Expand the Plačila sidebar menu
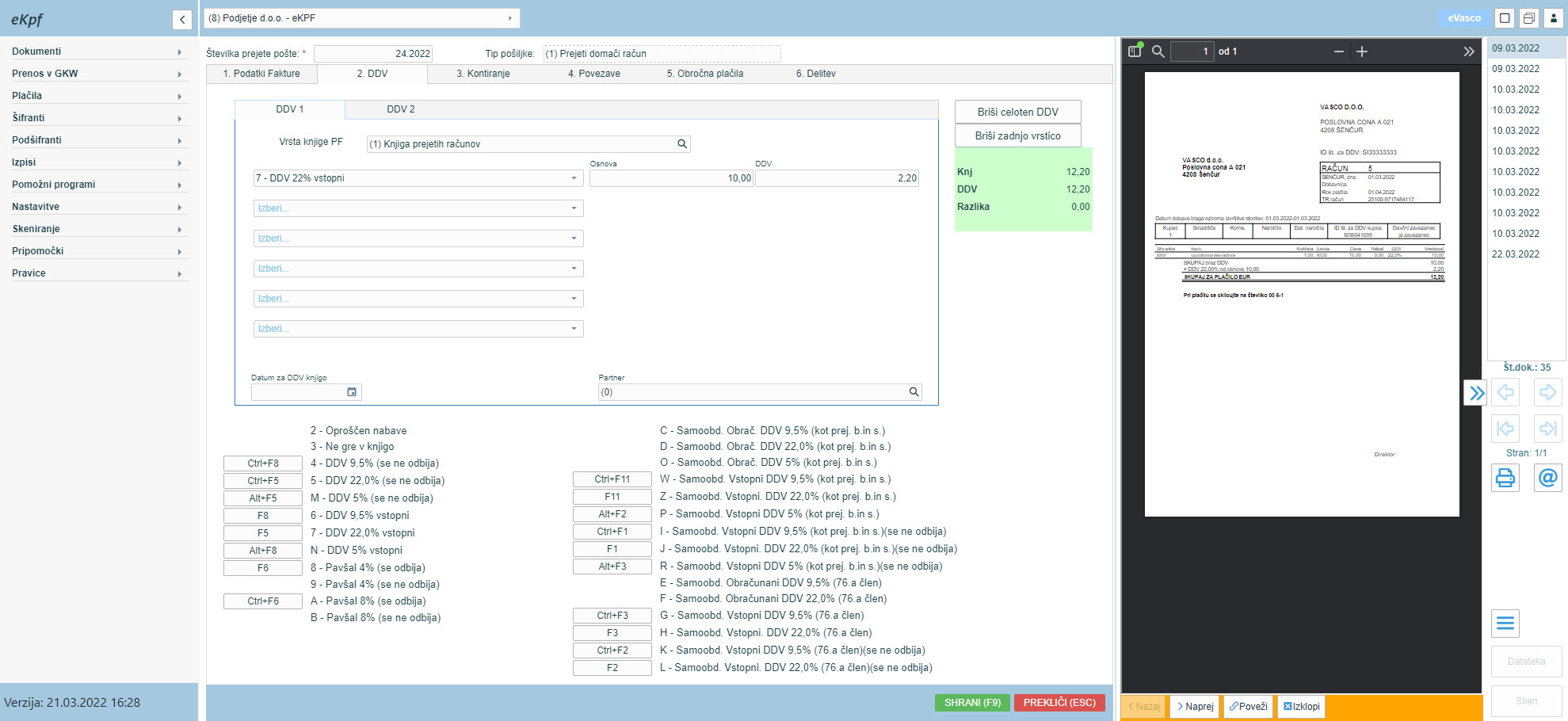Viewport: 1568px width, 721px height. tap(99, 96)
